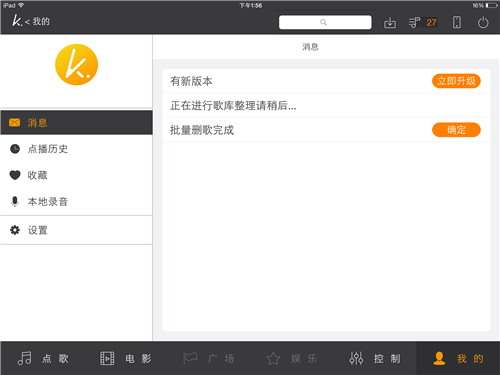
Task: Open the download icon in top bar
Action: tap(390, 23)
